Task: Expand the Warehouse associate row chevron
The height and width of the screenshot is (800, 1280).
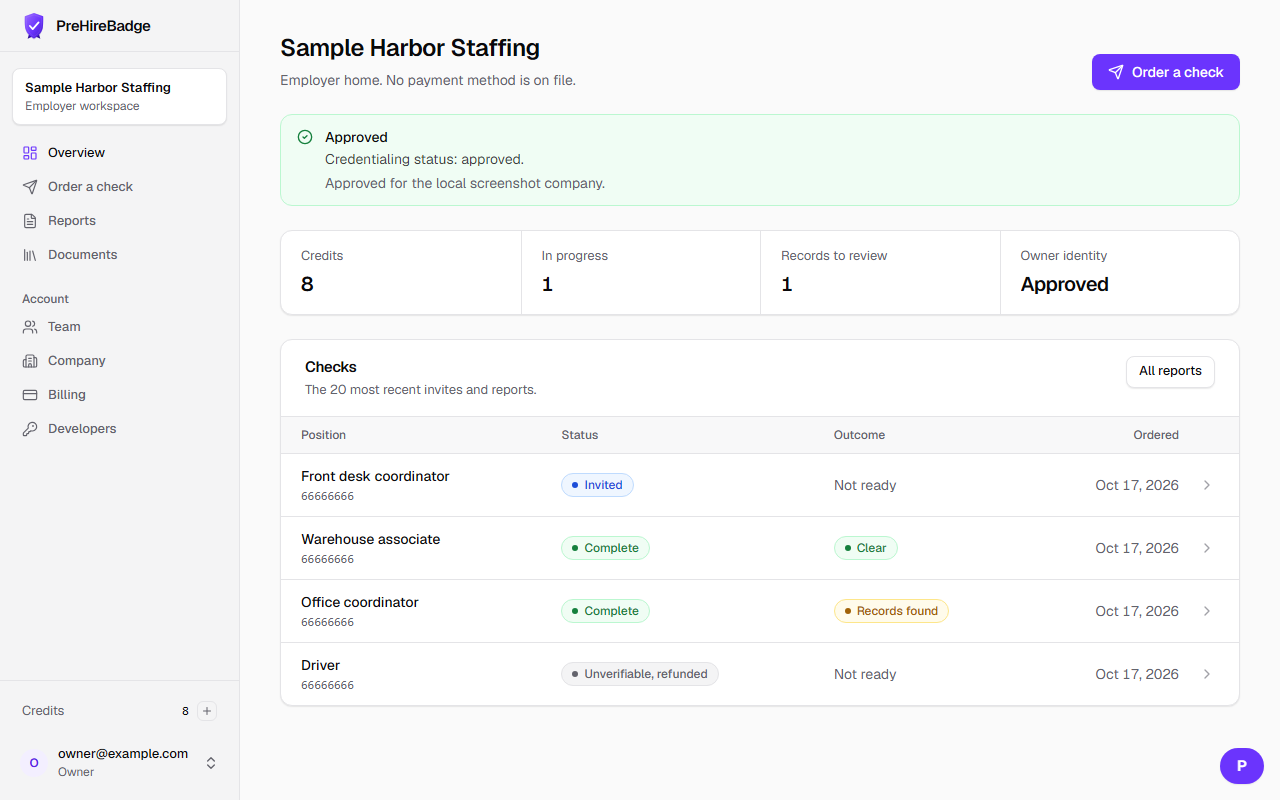Action: (x=1207, y=548)
